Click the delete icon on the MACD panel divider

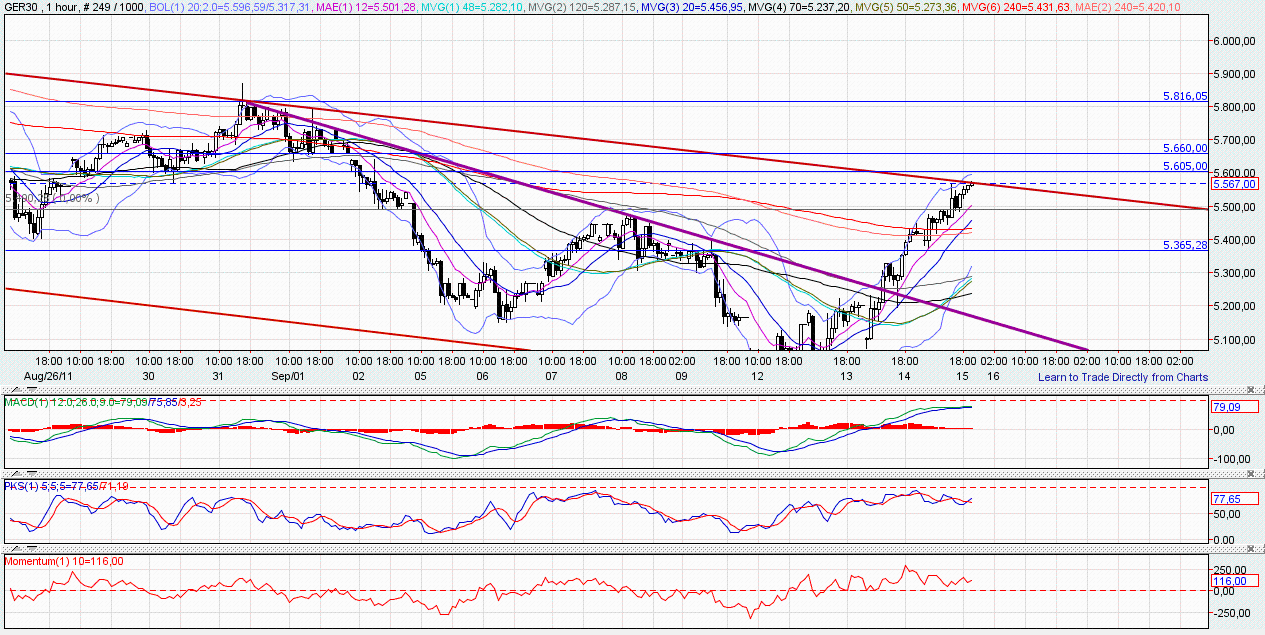1251,388
